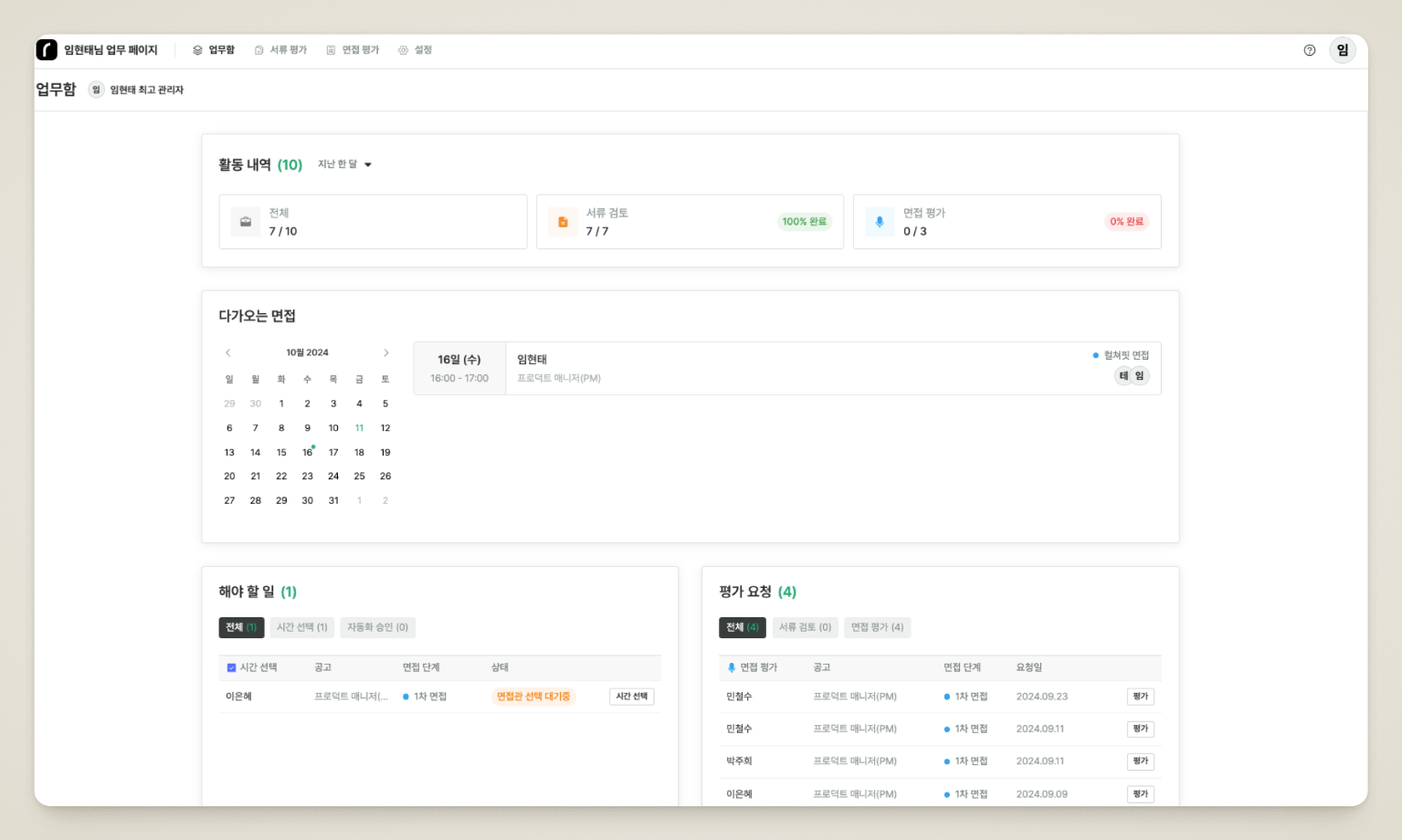Click the briefcase icon in 전체 card
This screenshot has width=1402, height=840.
tap(246, 222)
